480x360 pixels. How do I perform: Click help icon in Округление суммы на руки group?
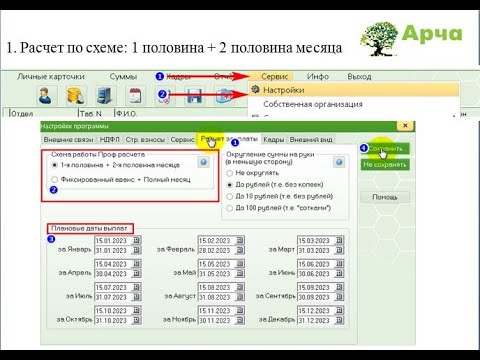pyautogui.click(x=339, y=162)
